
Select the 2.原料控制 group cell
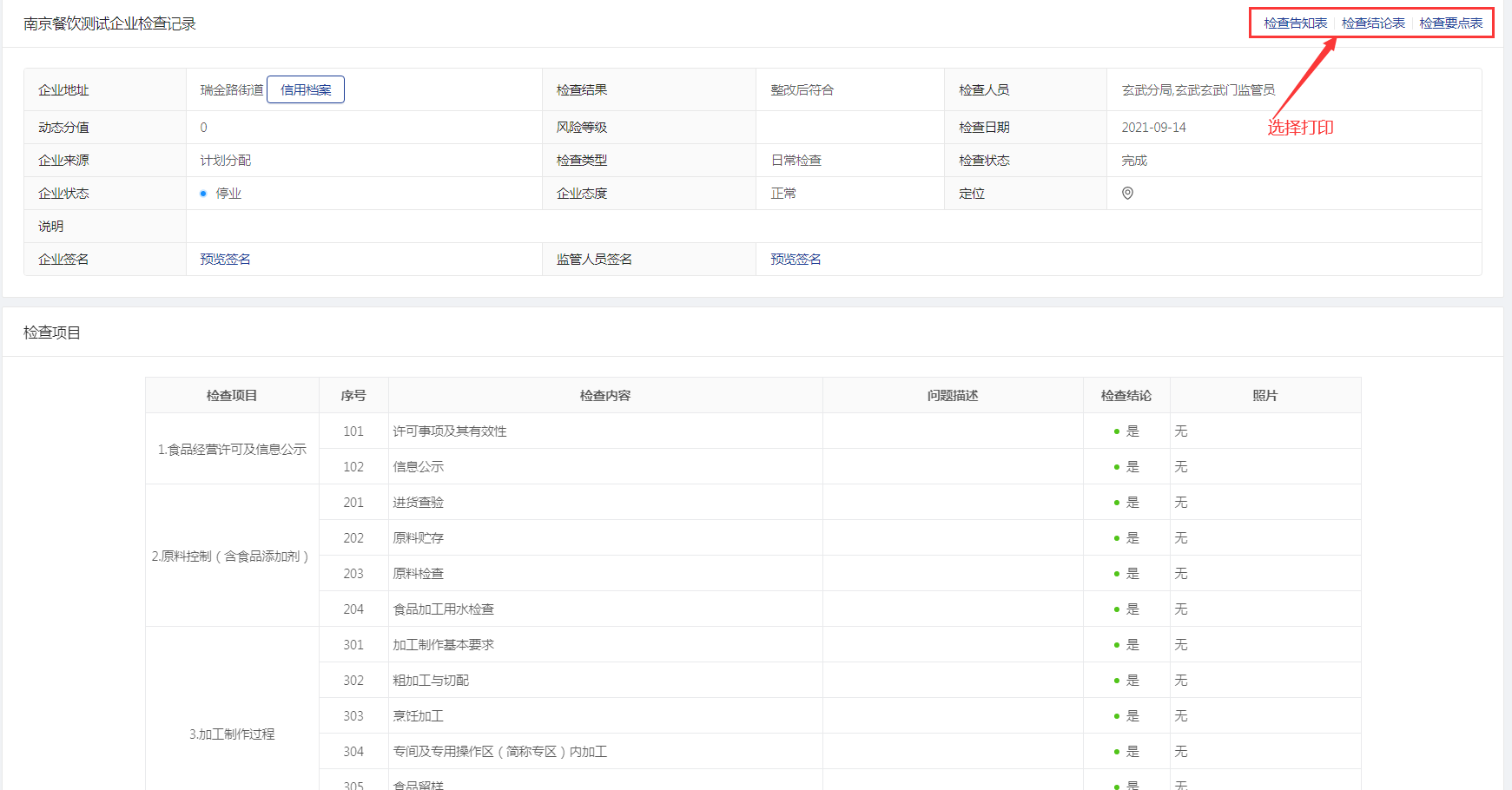click(232, 556)
